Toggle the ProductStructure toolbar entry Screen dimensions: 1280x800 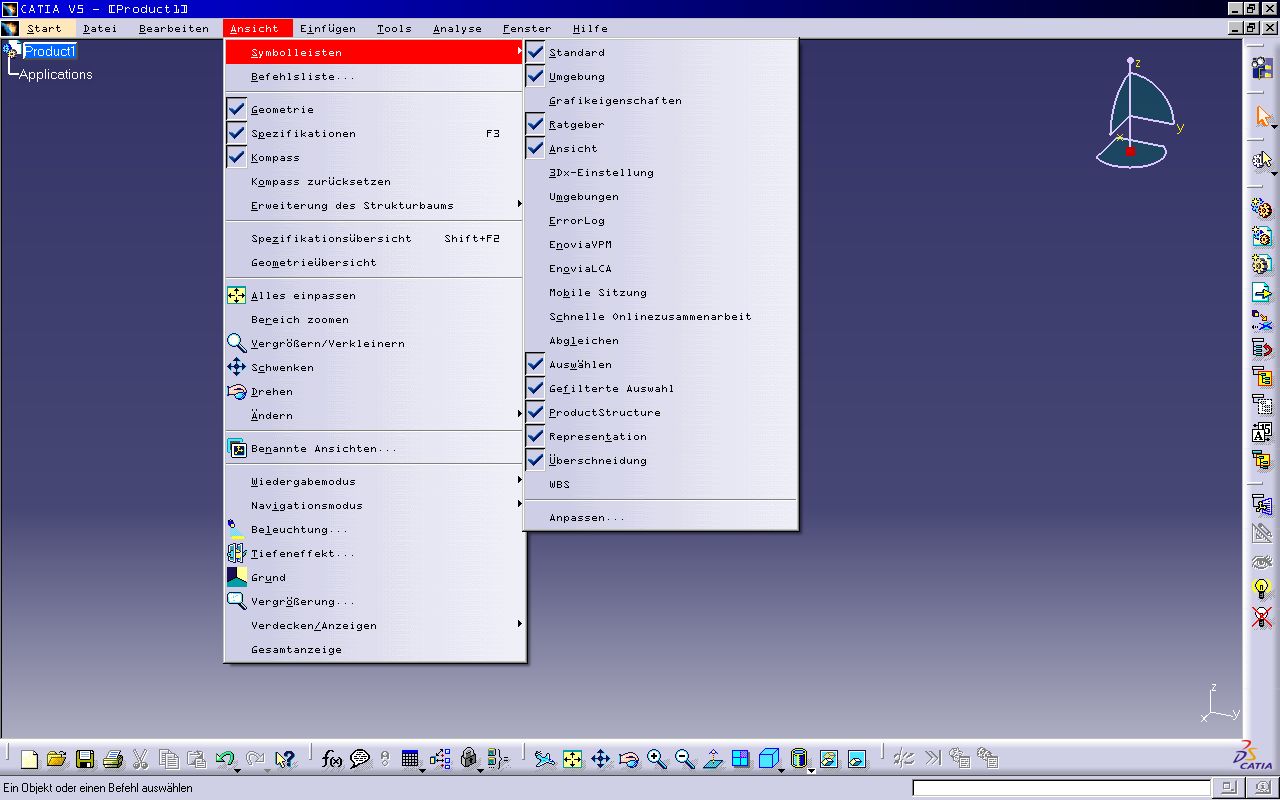click(x=660, y=412)
